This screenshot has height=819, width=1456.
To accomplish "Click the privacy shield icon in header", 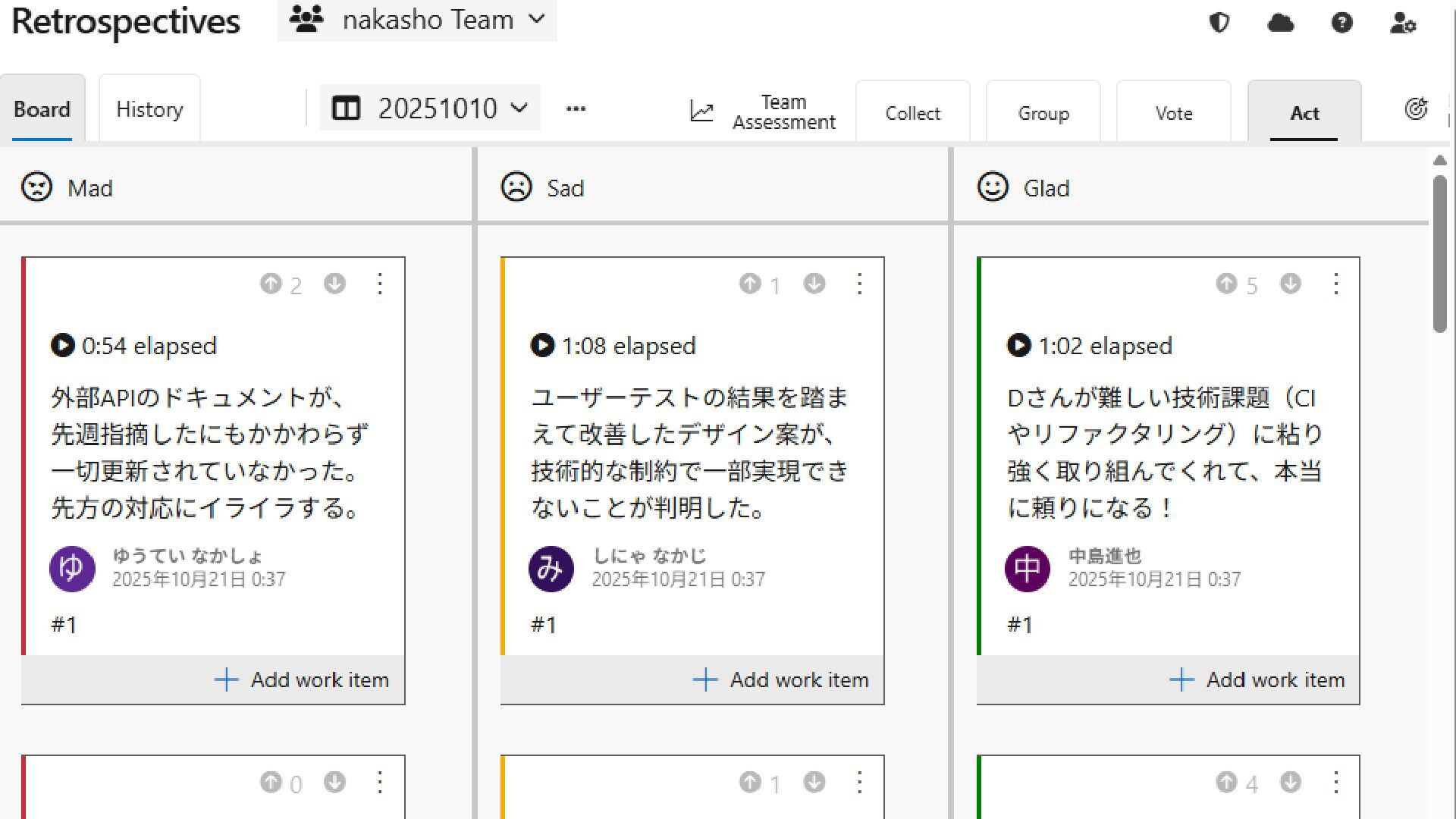I will point(1219,23).
